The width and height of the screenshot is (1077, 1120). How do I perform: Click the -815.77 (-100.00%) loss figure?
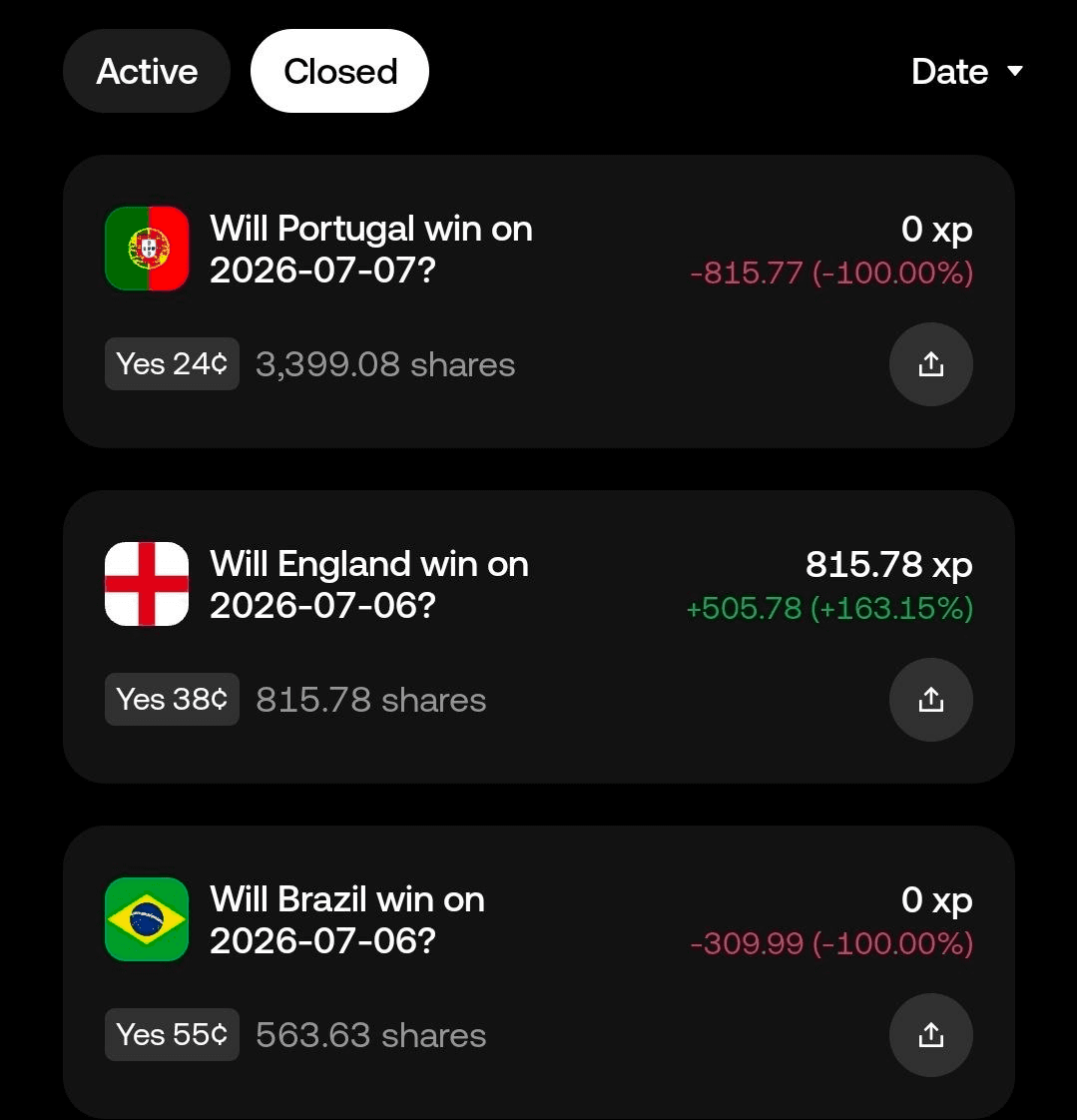point(831,273)
